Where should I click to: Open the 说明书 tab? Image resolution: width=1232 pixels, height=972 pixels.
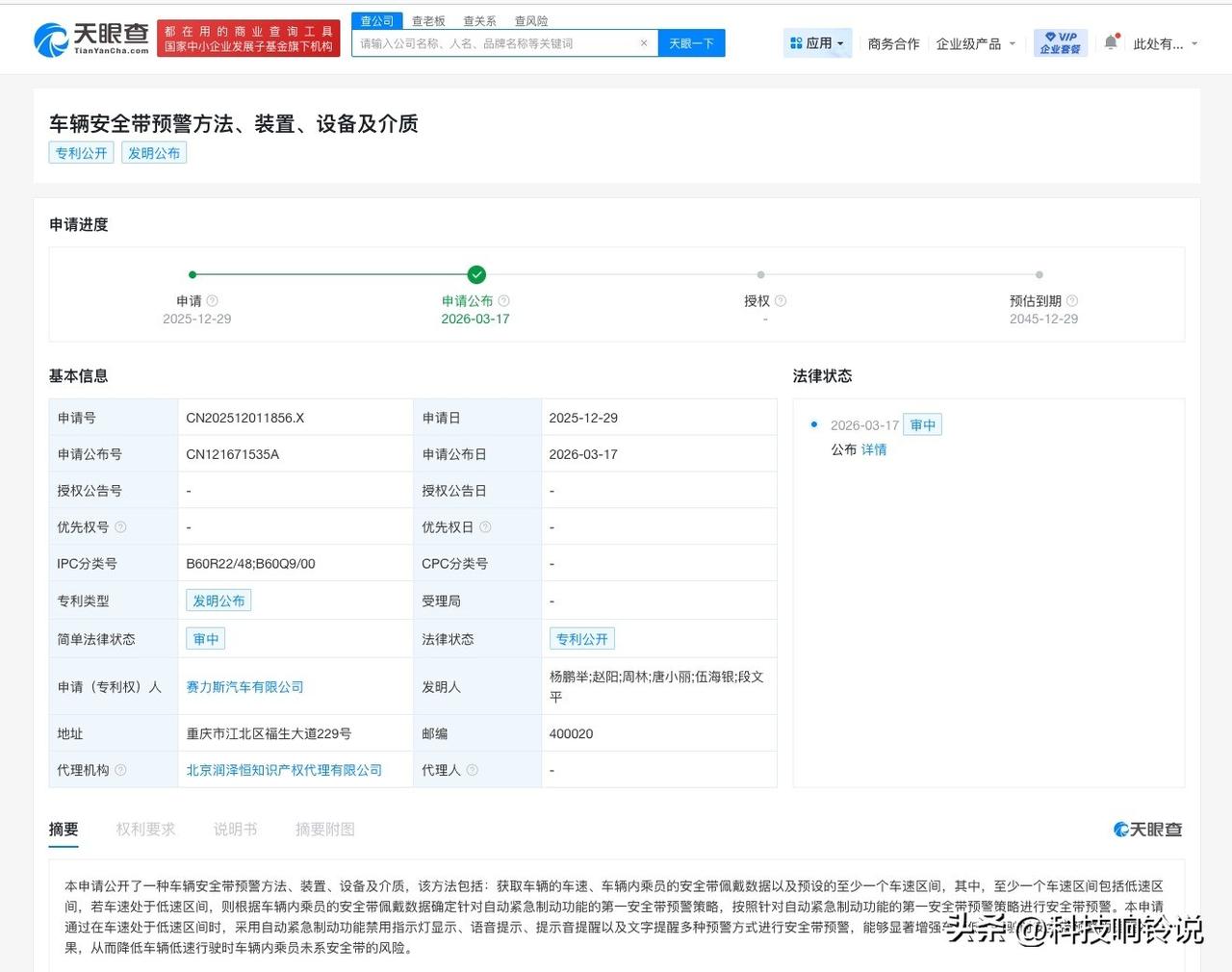[x=235, y=829]
